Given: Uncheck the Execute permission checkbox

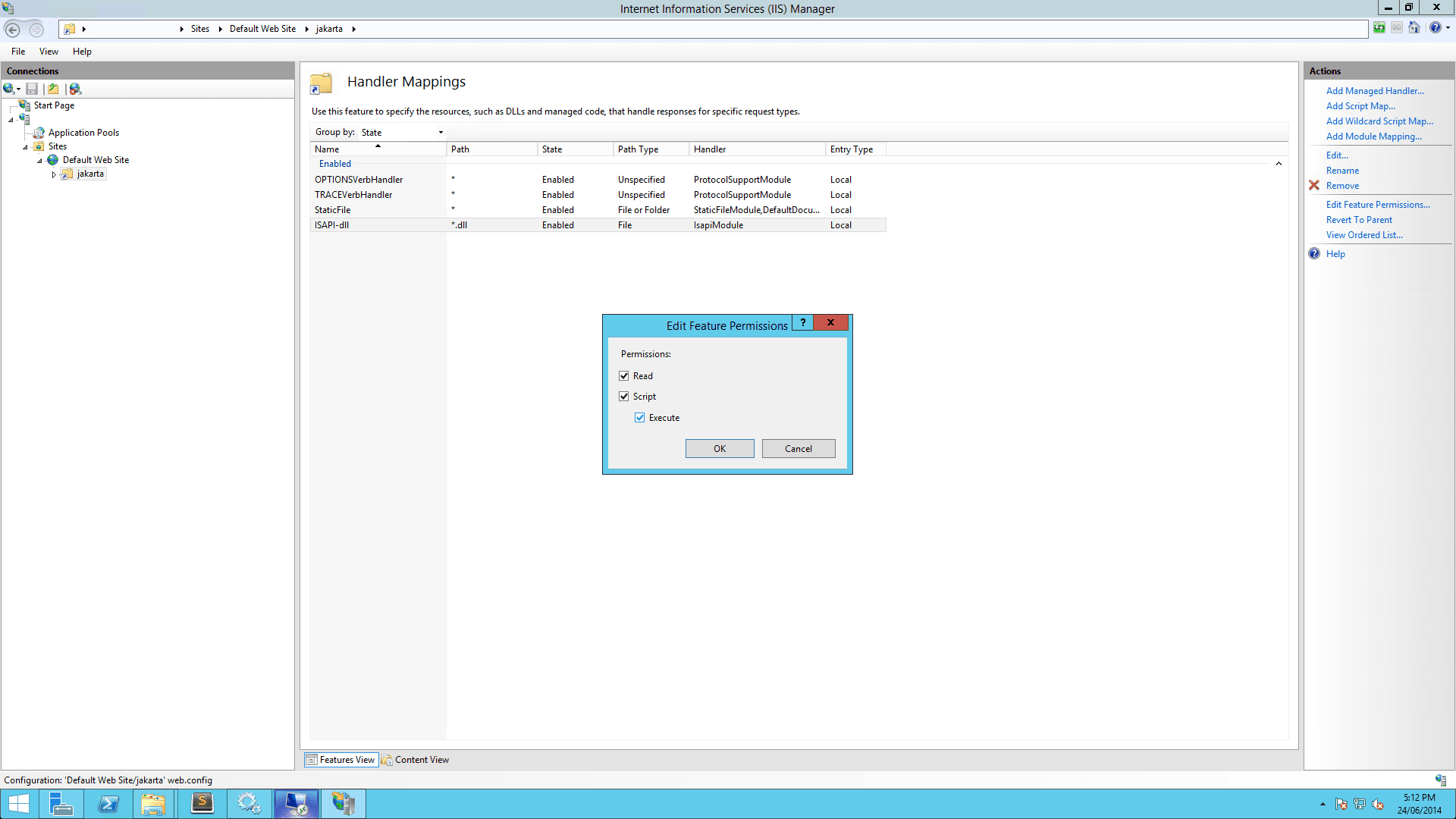Looking at the screenshot, I should tap(640, 418).
